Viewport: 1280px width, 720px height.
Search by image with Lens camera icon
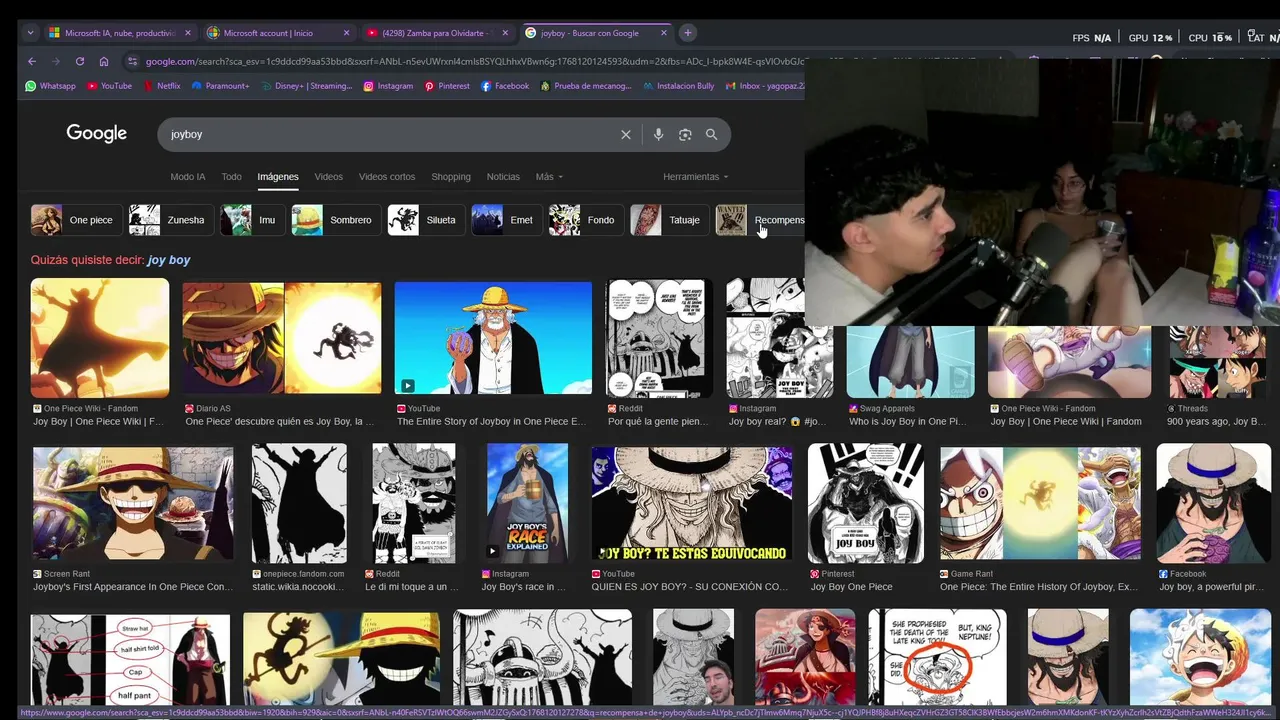tap(685, 134)
